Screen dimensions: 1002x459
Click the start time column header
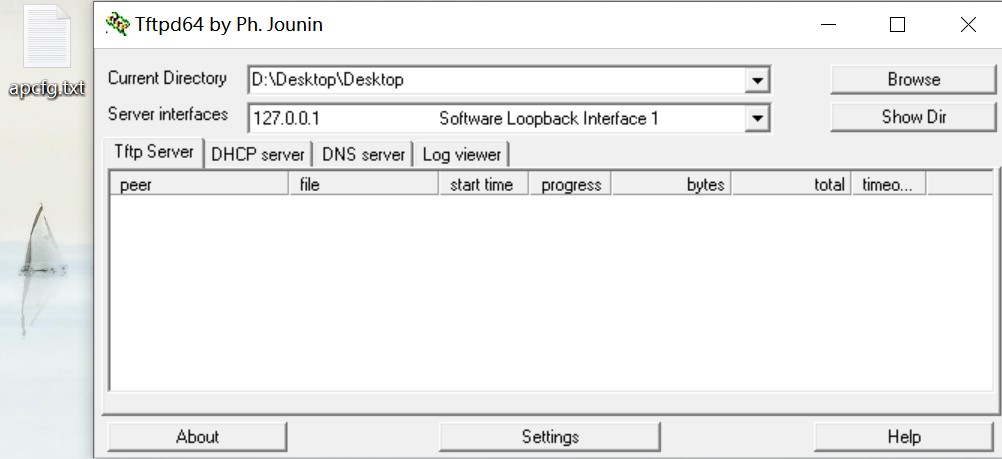(484, 185)
